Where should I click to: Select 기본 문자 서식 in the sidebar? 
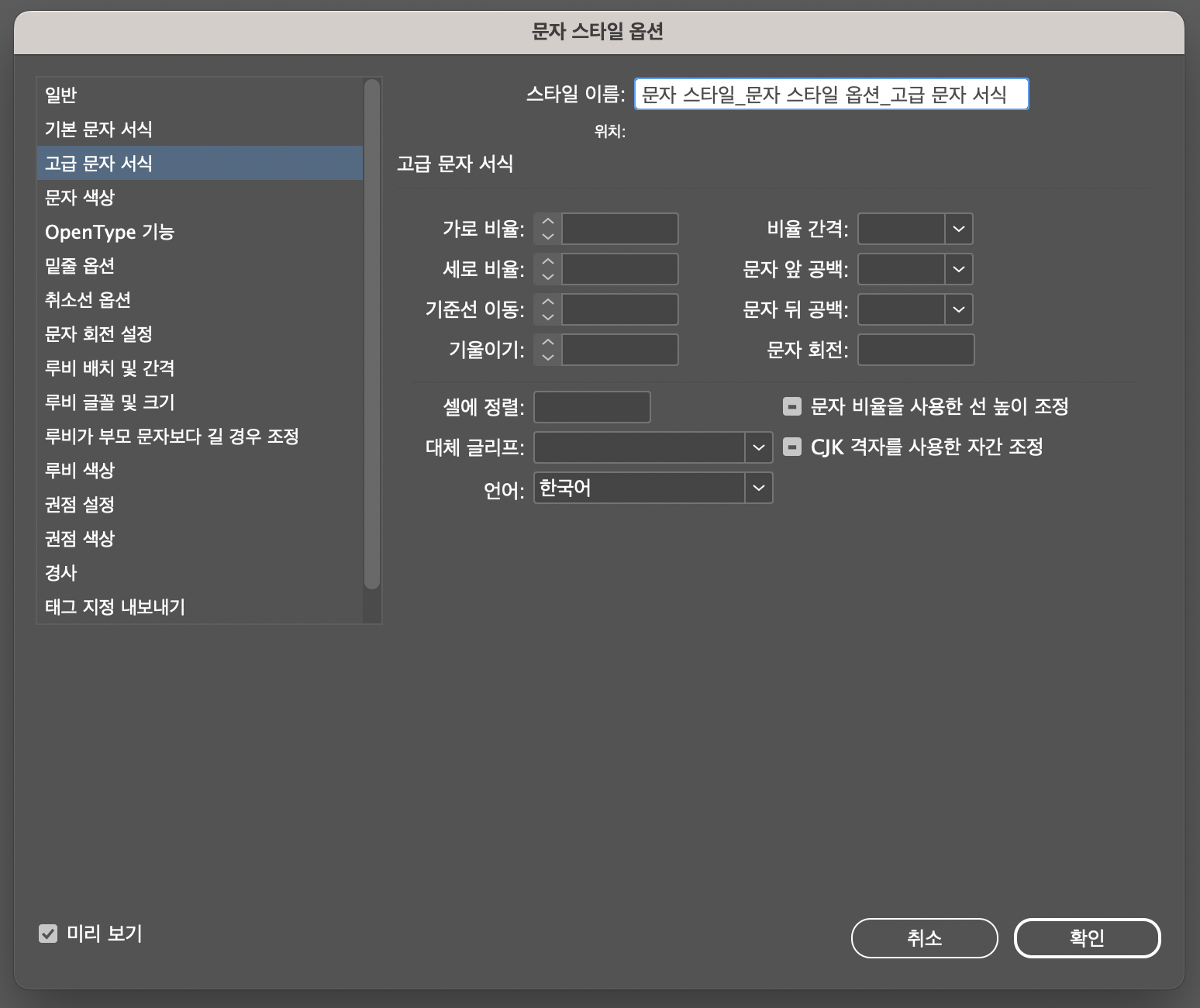click(x=98, y=129)
